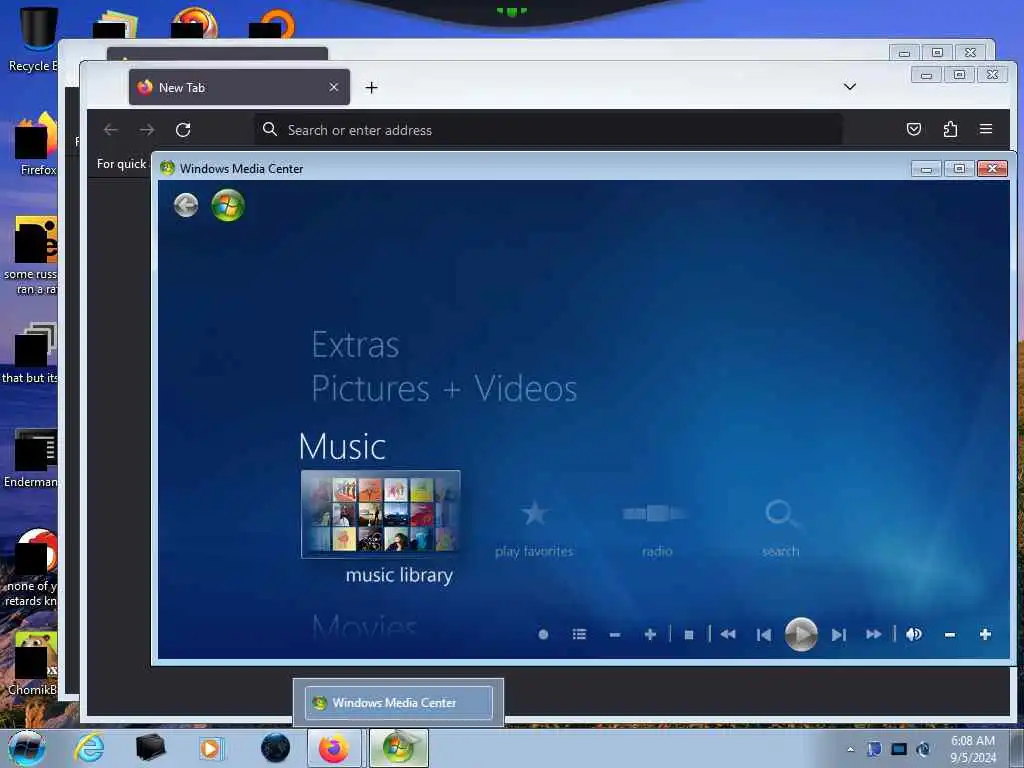The image size is (1024, 768).
Task: Click the rewind button
Action: point(728,634)
